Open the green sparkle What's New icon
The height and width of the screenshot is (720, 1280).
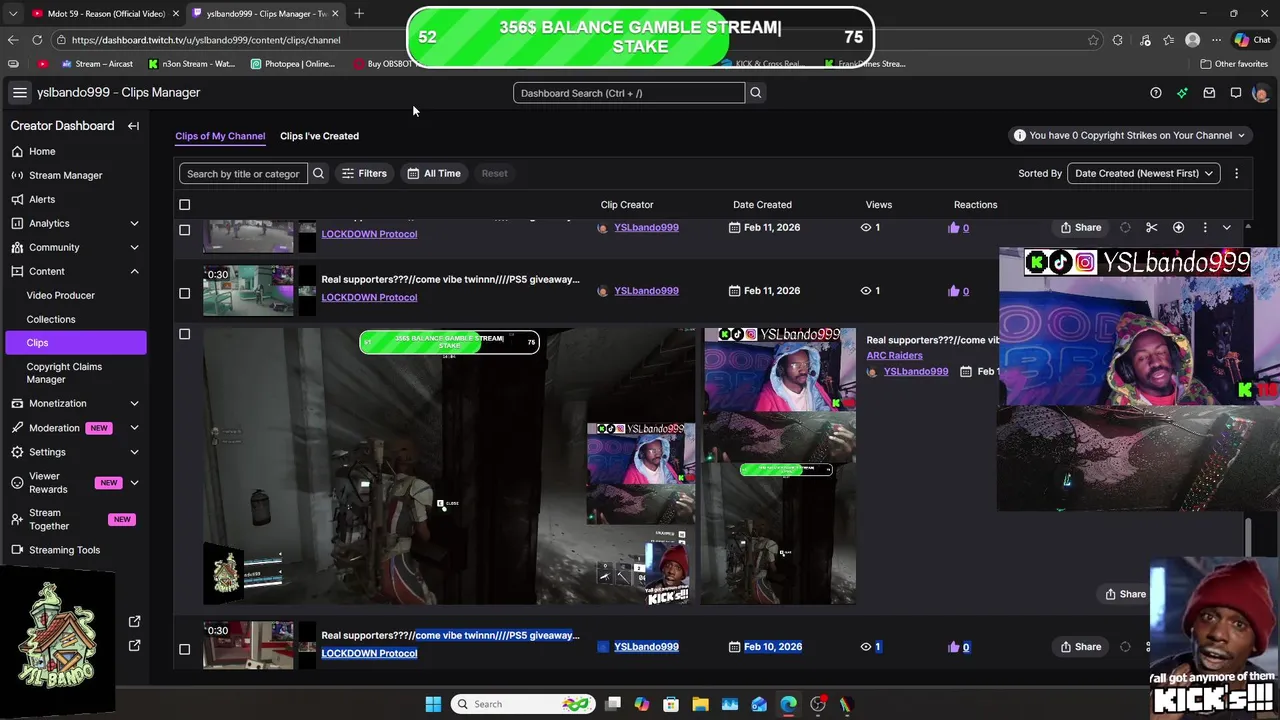pos(1182,93)
